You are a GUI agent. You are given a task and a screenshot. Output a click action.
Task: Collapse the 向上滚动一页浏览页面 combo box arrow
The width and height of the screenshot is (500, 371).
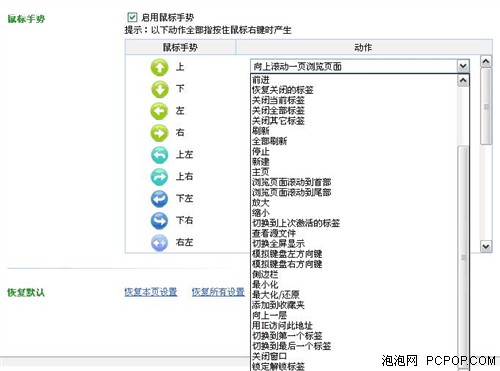click(x=463, y=66)
